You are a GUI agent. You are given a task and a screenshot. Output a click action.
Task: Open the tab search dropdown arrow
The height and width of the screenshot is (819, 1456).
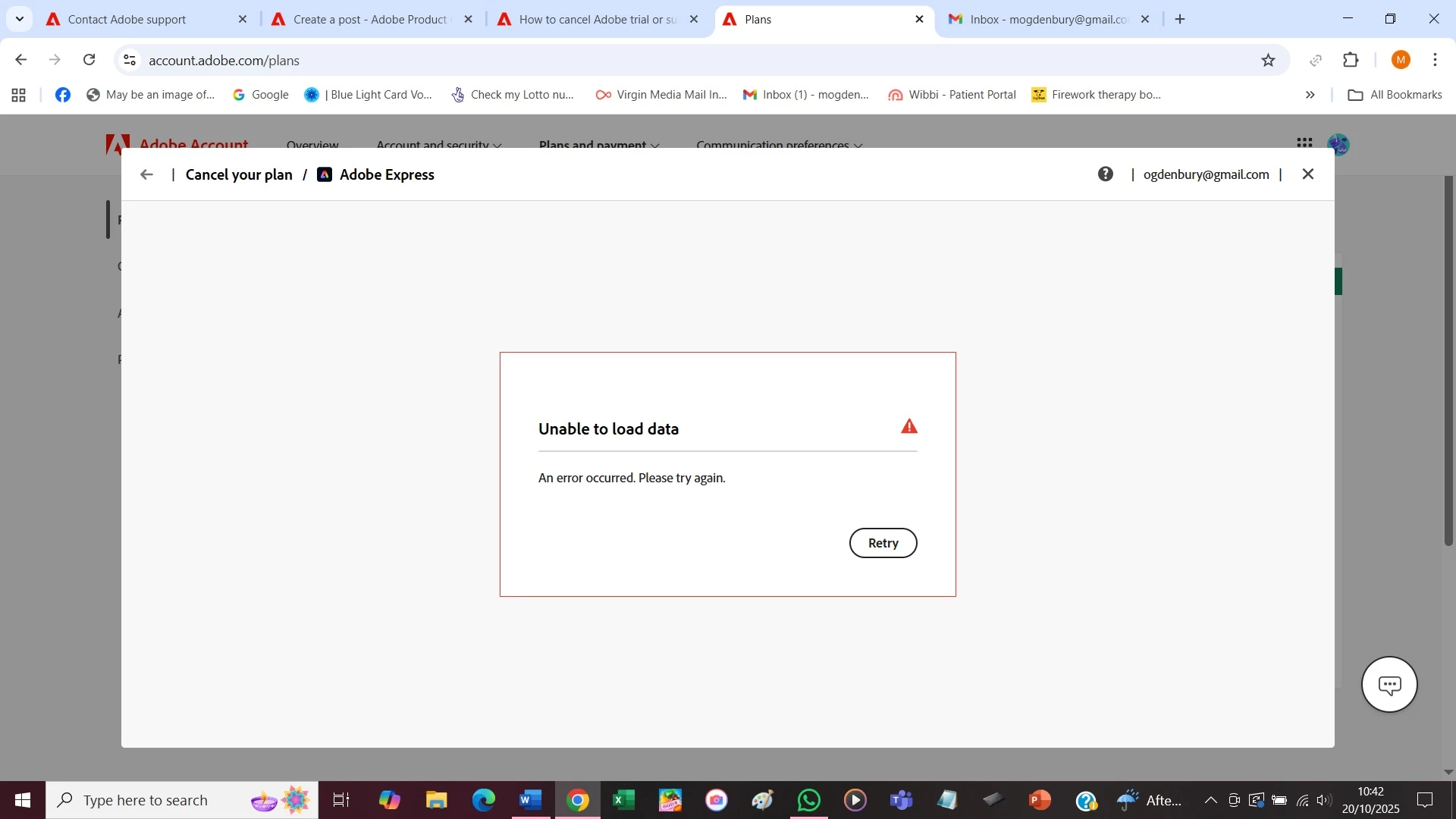20,19
